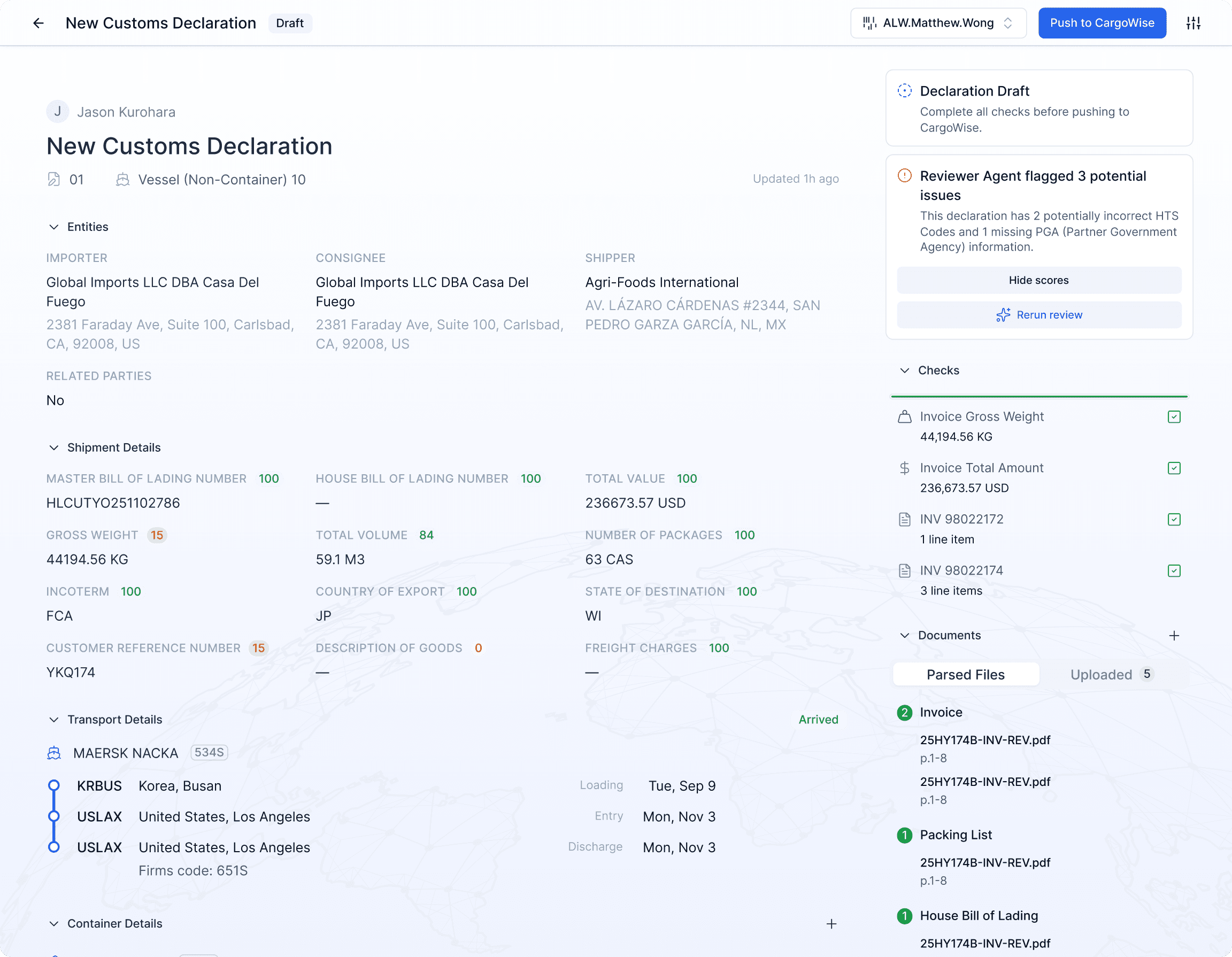Viewport: 1232px width, 957px height.
Task: Select the Parsed Files tab
Action: tap(966, 674)
